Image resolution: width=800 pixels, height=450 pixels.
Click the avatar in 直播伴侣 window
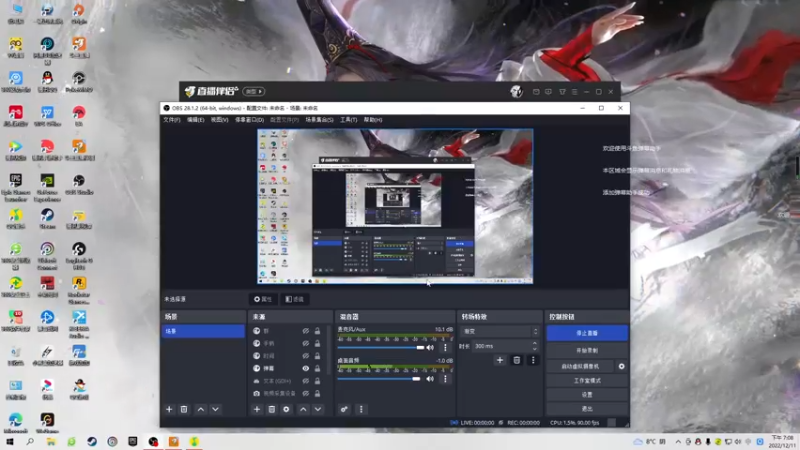click(x=516, y=91)
